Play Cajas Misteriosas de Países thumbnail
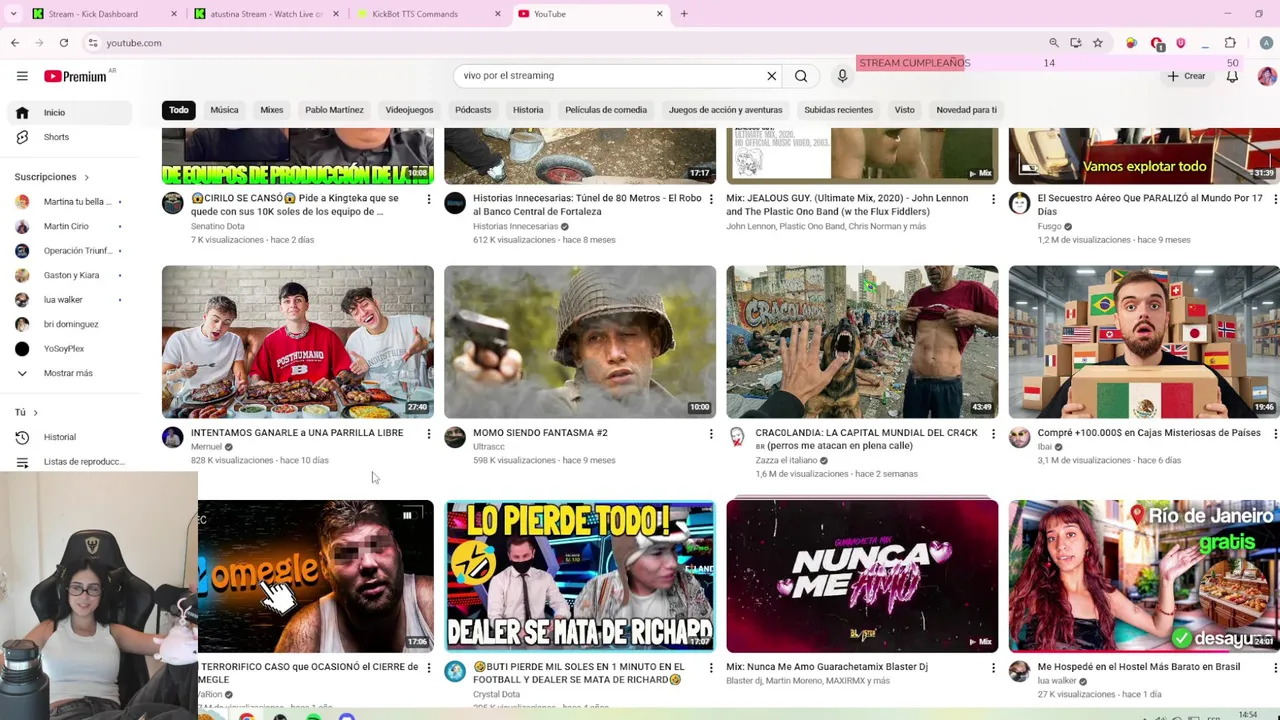The height and width of the screenshot is (720, 1280). pyautogui.click(x=1144, y=341)
